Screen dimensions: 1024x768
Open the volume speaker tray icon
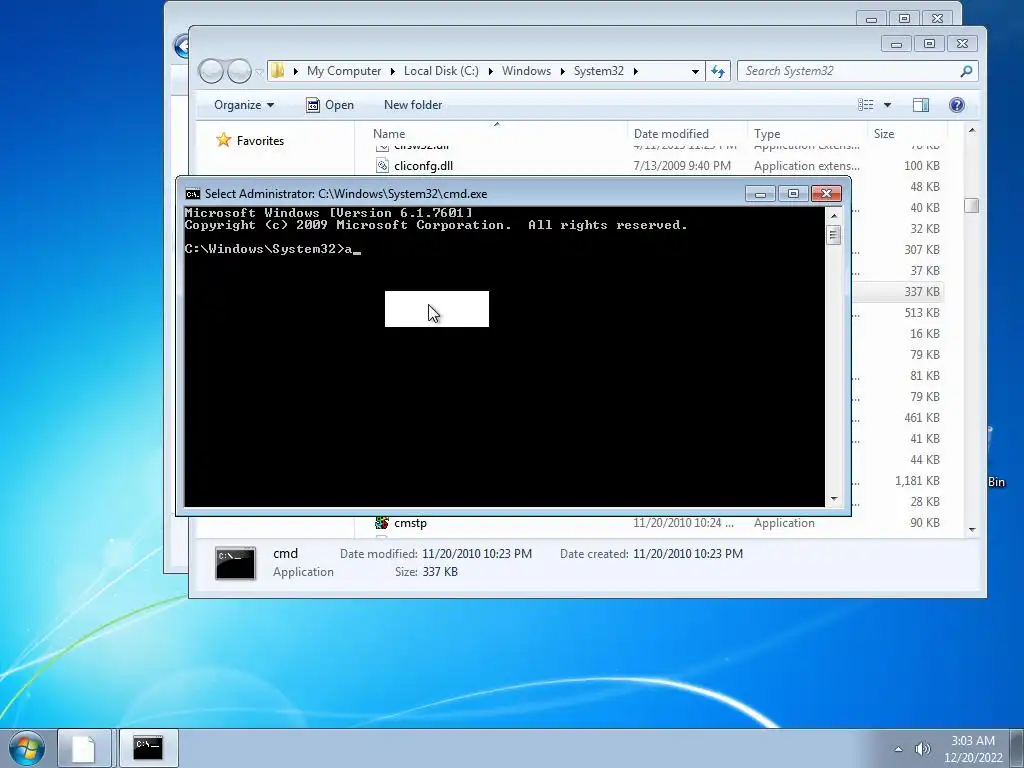[922, 749]
